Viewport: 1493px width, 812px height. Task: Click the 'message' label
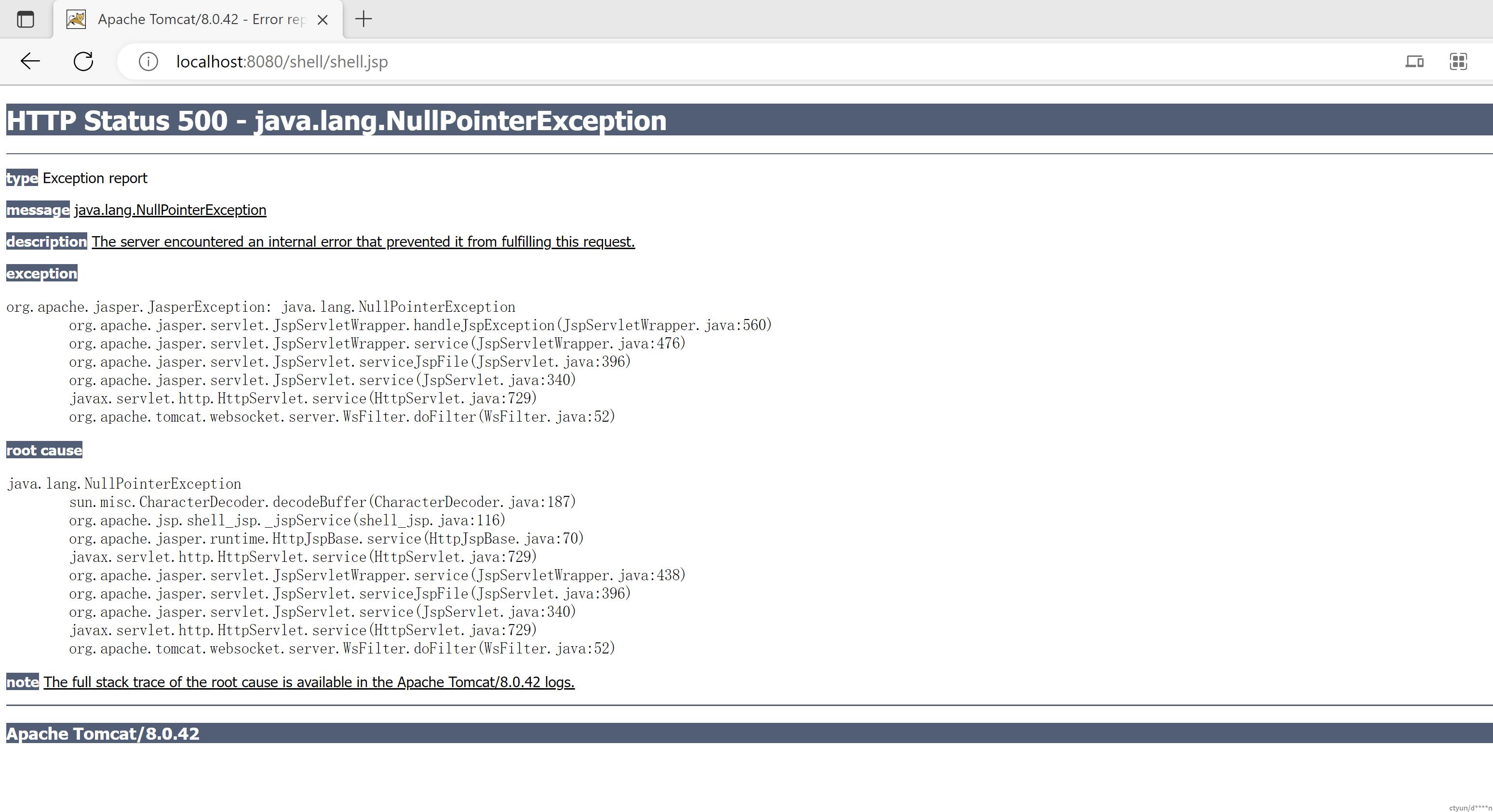[38, 210]
